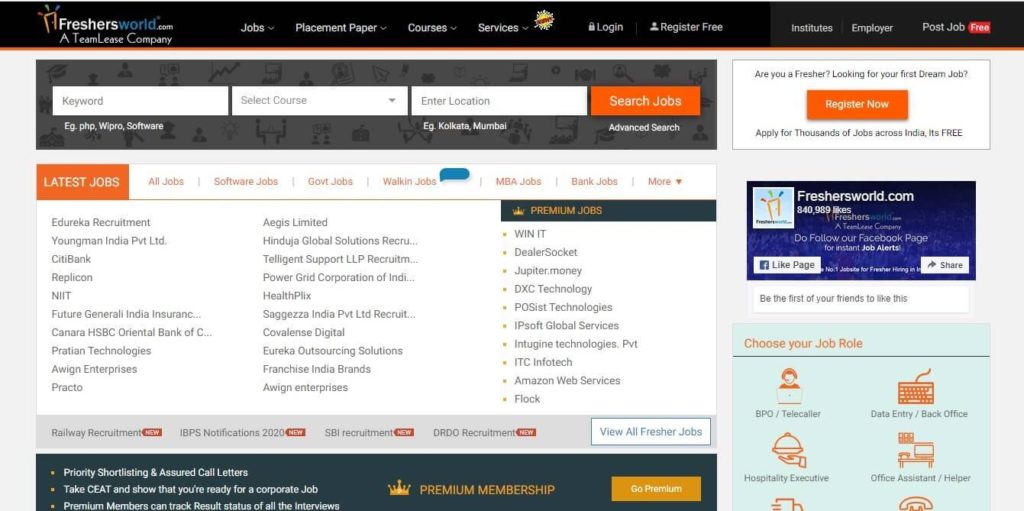Open Franchise India Brands listing
The height and width of the screenshot is (511, 1024).
(317, 369)
